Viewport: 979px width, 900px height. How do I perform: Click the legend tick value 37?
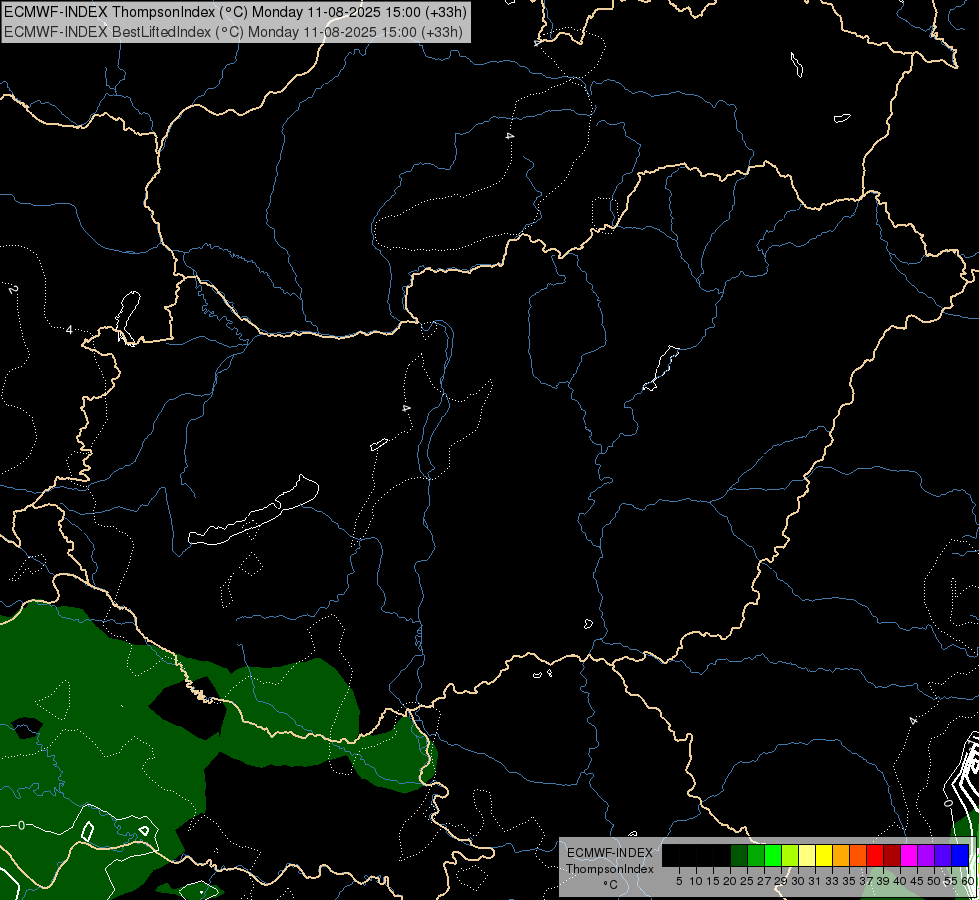tap(866, 881)
